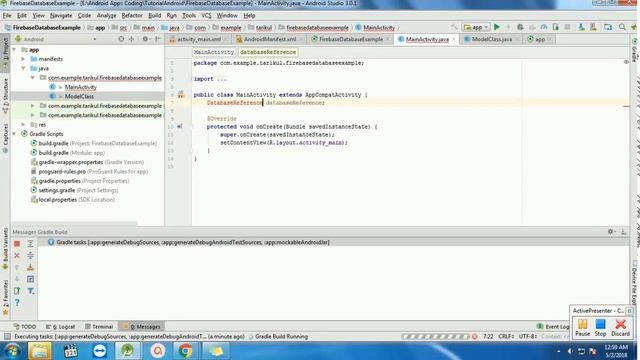Click the Profile app gauge icon
The width and height of the screenshot is (640, 360).
click(x=544, y=27)
